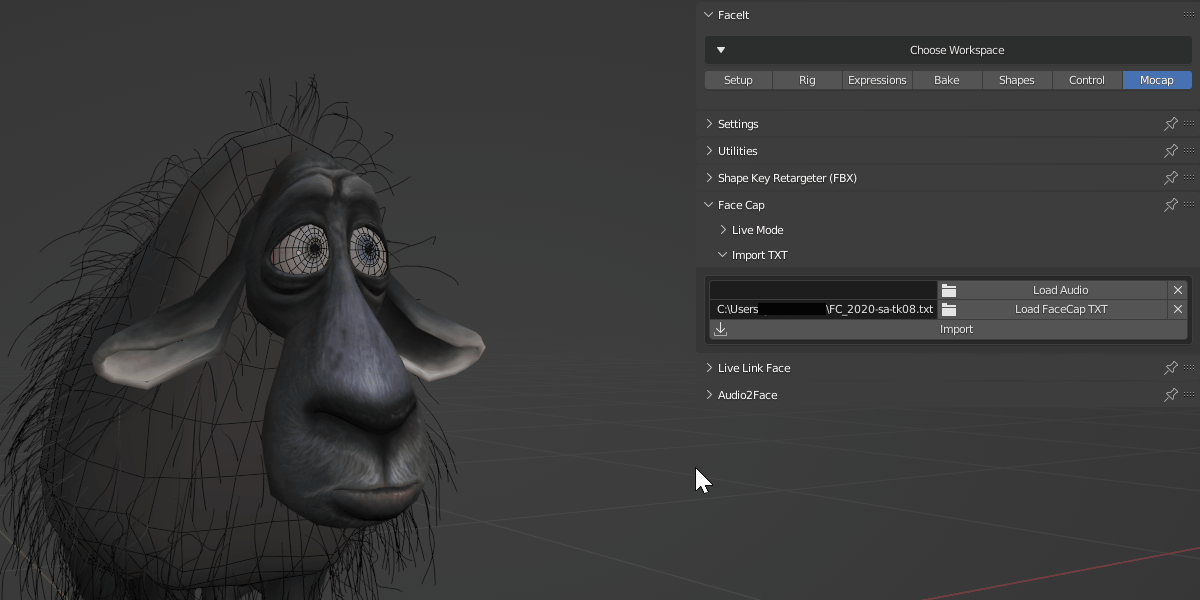Screen dimensions: 1200x600
Task: Grab the Face Cap panel drag handle
Action: [x=1188, y=205]
